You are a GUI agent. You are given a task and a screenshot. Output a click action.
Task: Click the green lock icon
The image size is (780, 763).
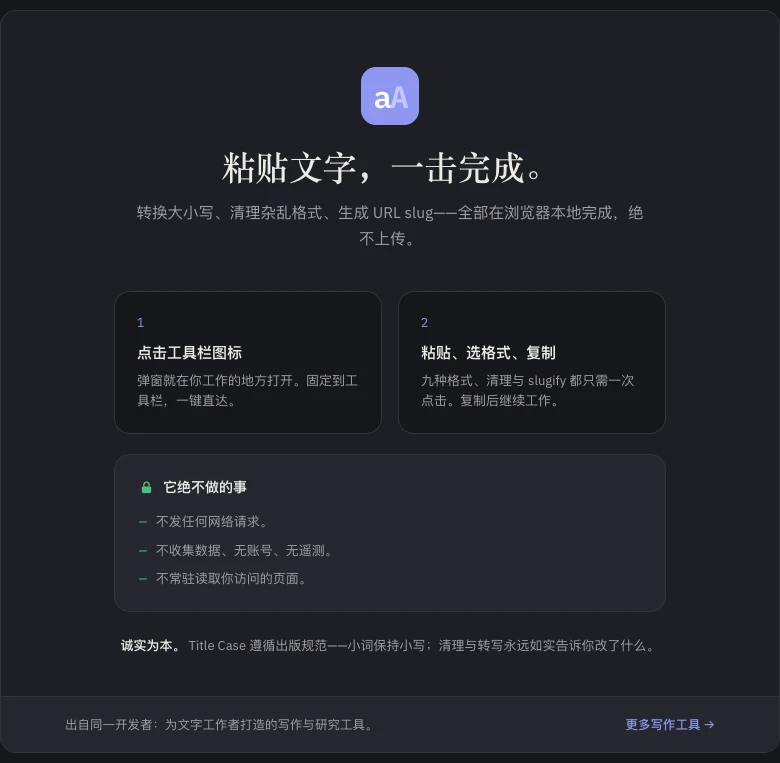(x=146, y=487)
